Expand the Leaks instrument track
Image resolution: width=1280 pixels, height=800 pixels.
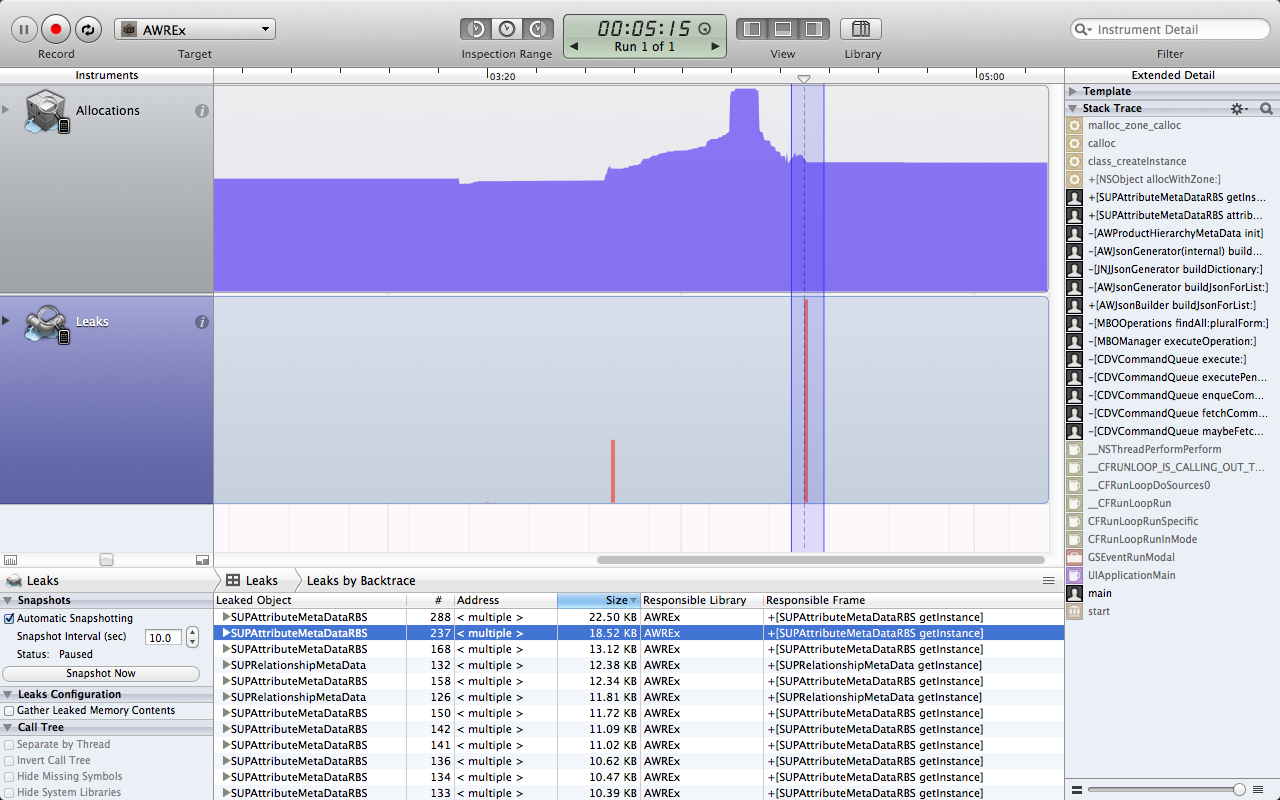(x=6, y=320)
